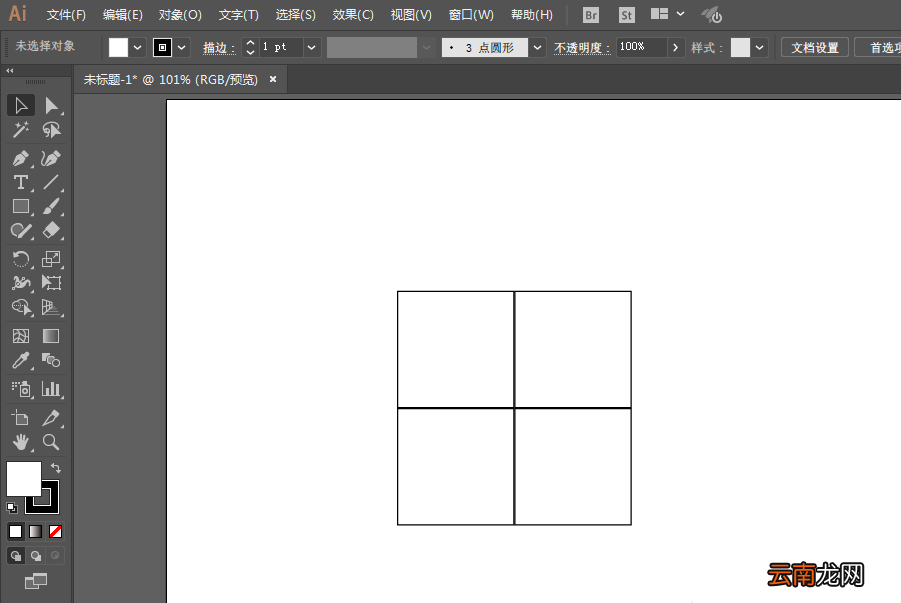Collapse the tools panel double arrows
This screenshot has width=901, height=603.
(x=10, y=71)
